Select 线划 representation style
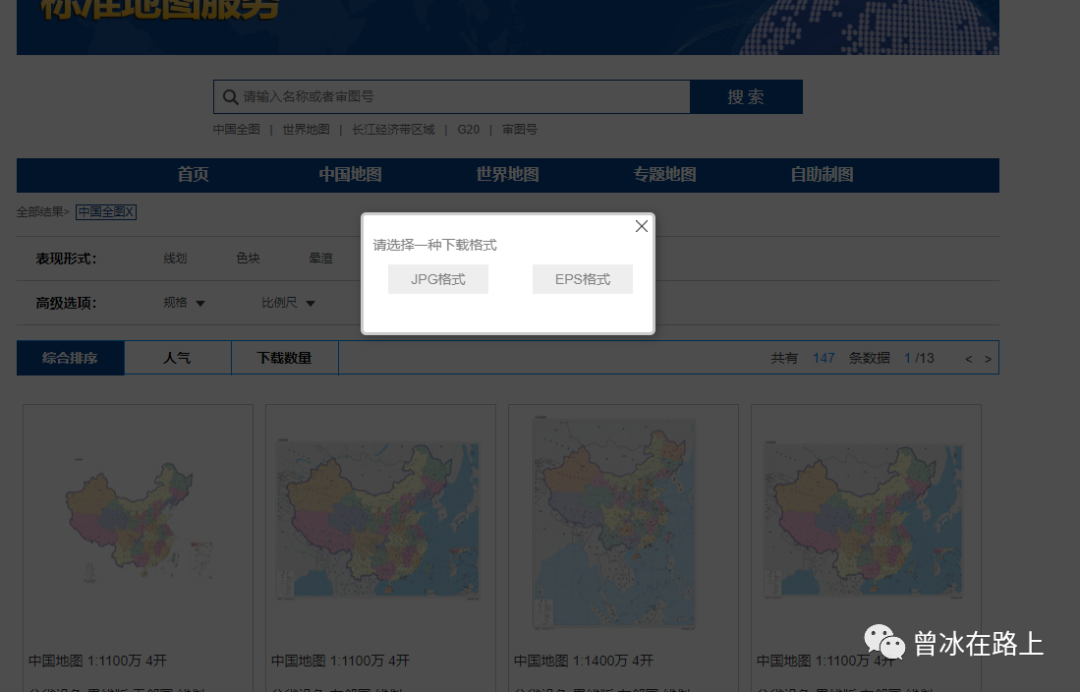 [175, 257]
